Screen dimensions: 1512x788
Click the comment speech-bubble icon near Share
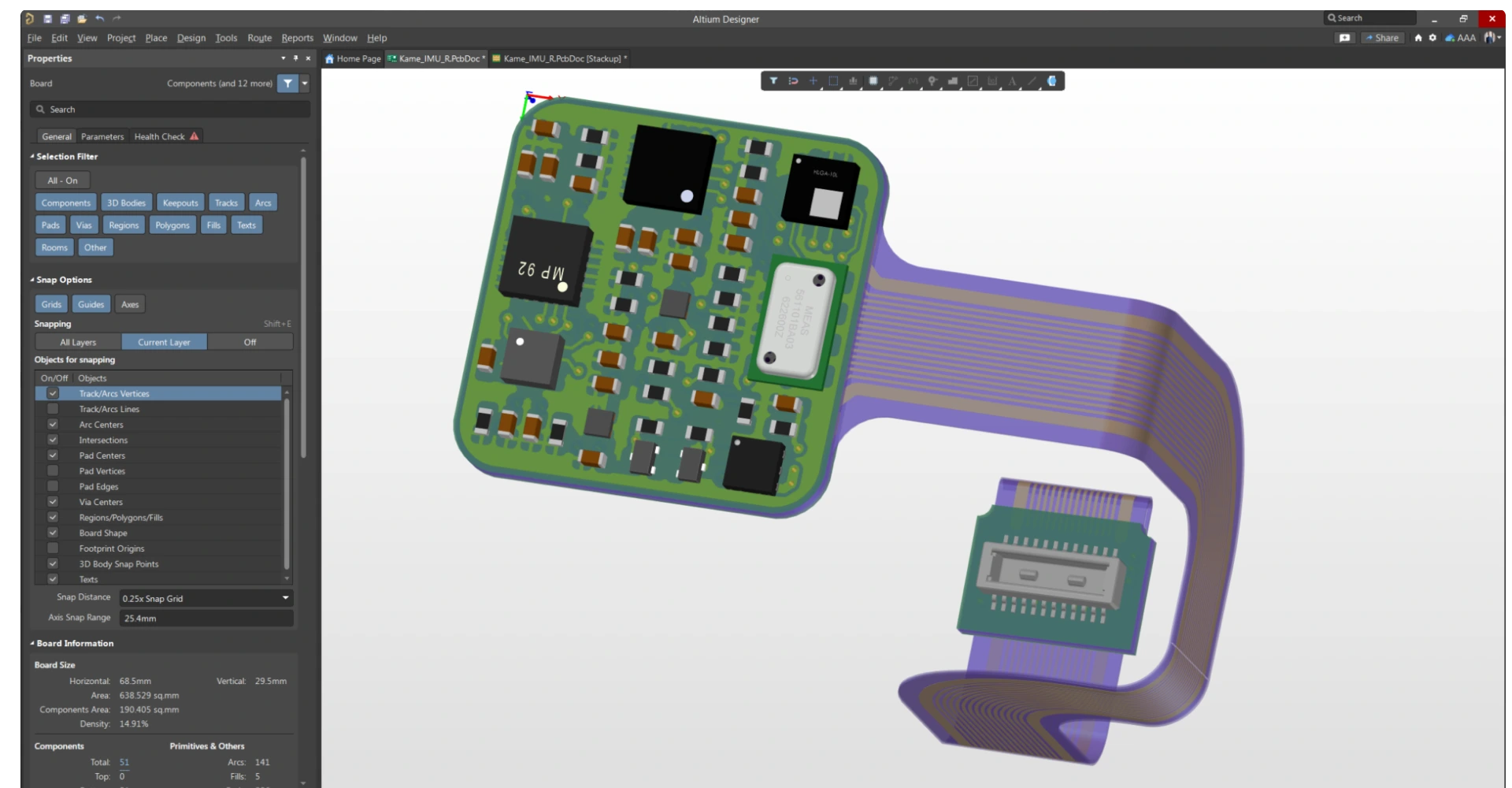1344,38
